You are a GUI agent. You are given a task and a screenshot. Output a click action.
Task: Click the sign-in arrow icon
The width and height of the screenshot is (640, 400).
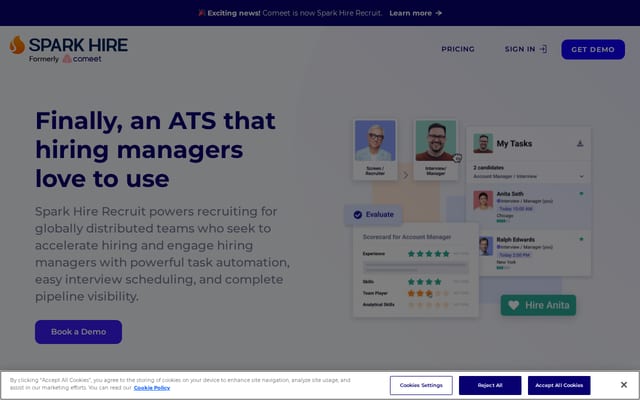click(x=543, y=49)
